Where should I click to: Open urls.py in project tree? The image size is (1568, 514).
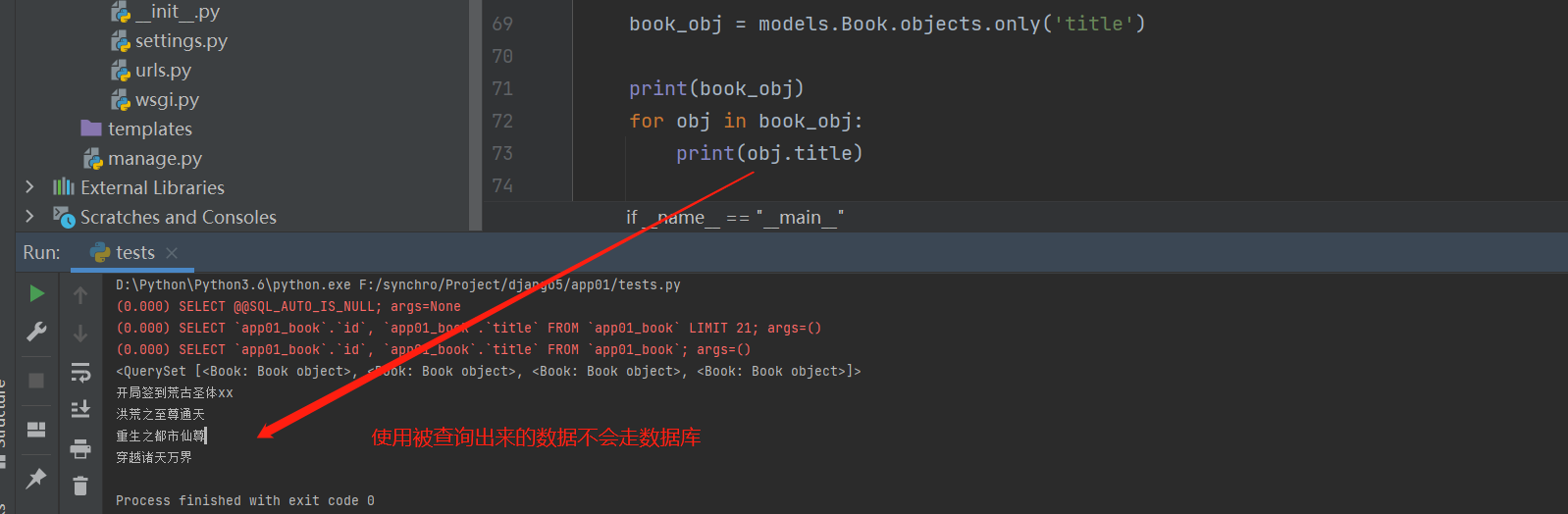point(163,70)
